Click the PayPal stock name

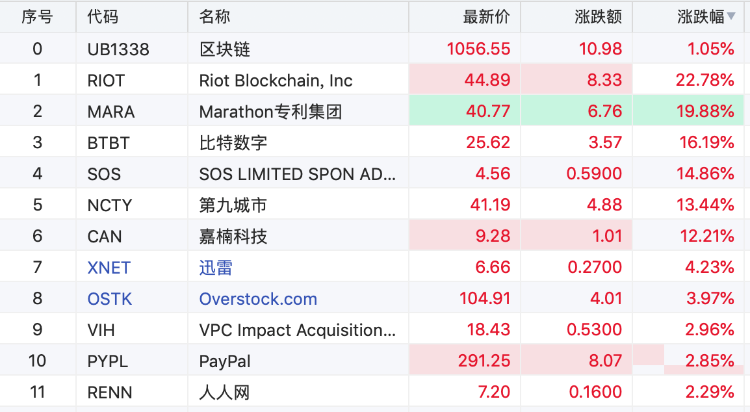pos(225,360)
